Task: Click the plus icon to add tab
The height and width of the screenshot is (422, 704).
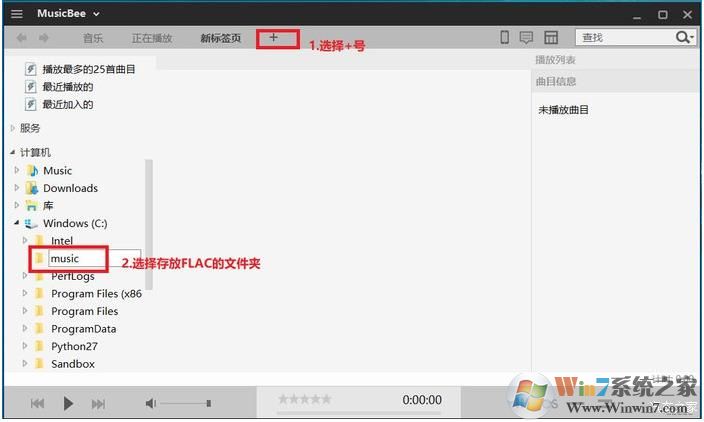Action: (274, 38)
